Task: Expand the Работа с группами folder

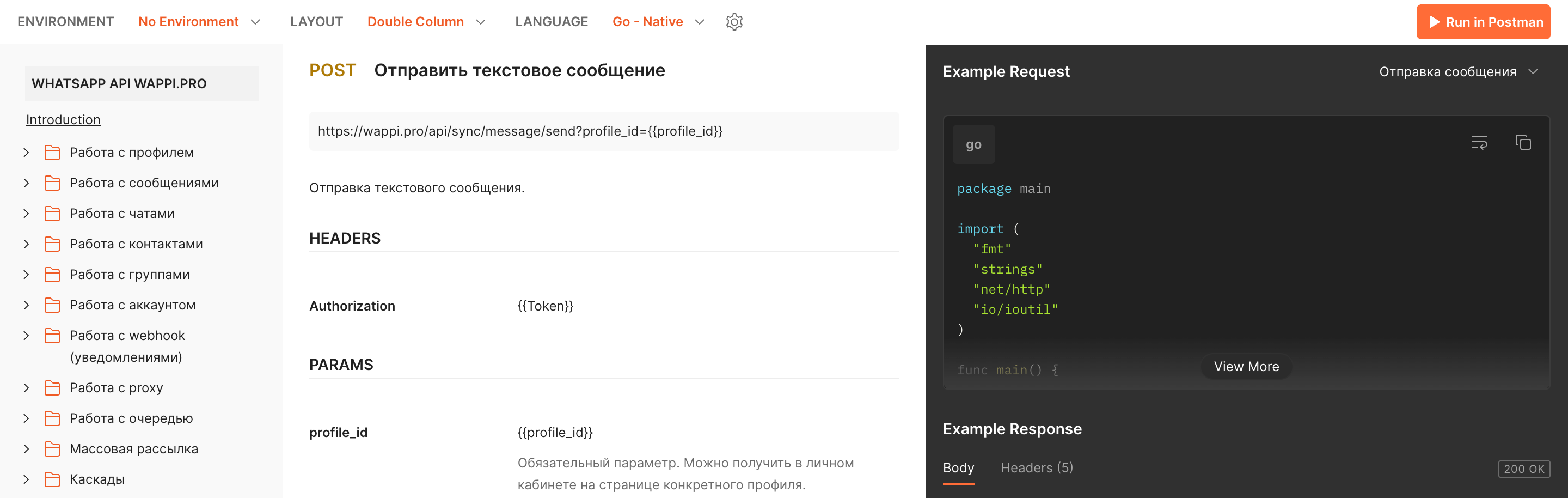Action: point(26,275)
